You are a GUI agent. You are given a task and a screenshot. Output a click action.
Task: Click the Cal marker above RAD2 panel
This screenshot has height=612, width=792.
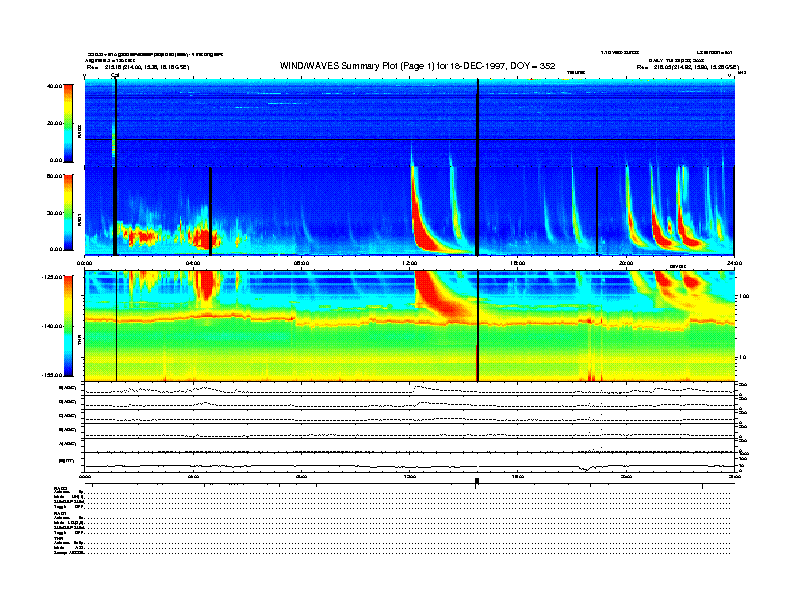coord(115,75)
